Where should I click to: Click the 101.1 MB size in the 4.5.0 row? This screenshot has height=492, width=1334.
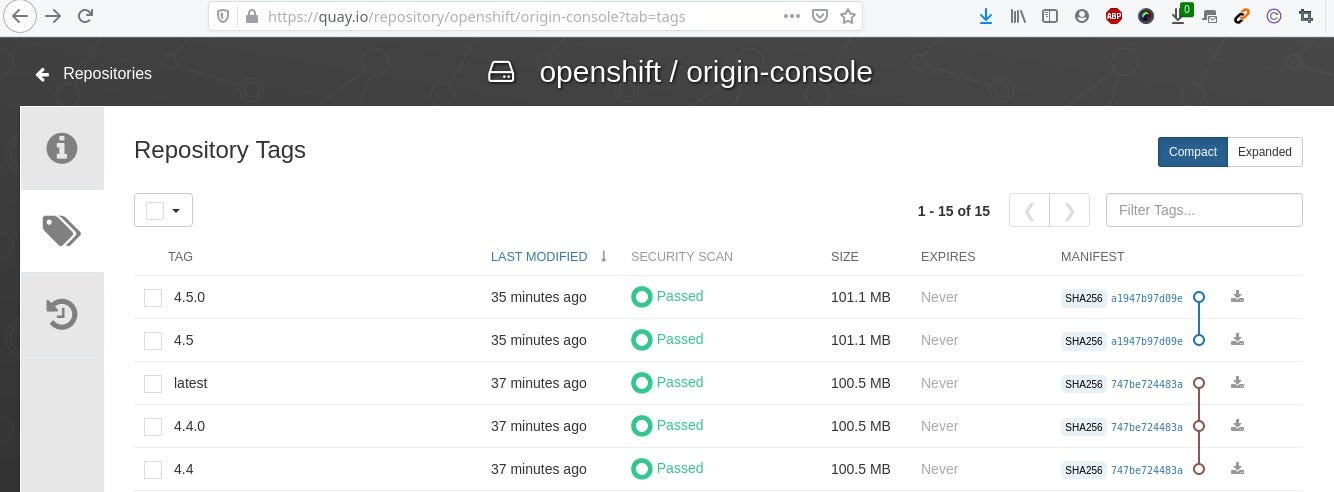[x=860, y=297]
